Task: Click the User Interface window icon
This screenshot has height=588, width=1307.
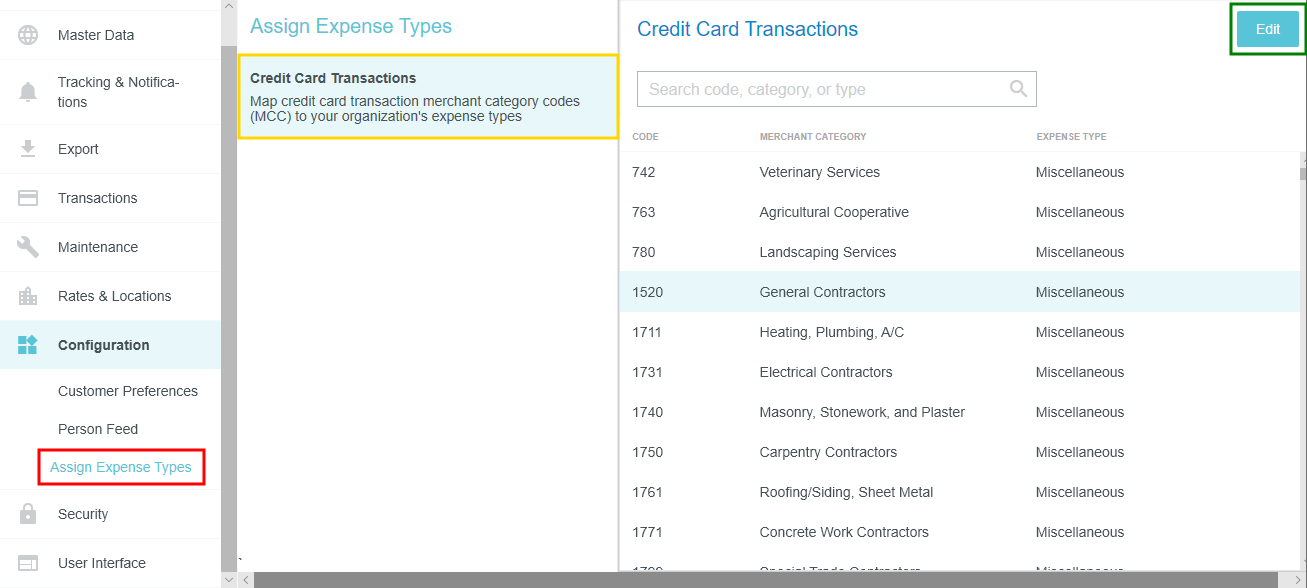Action: (x=28, y=563)
